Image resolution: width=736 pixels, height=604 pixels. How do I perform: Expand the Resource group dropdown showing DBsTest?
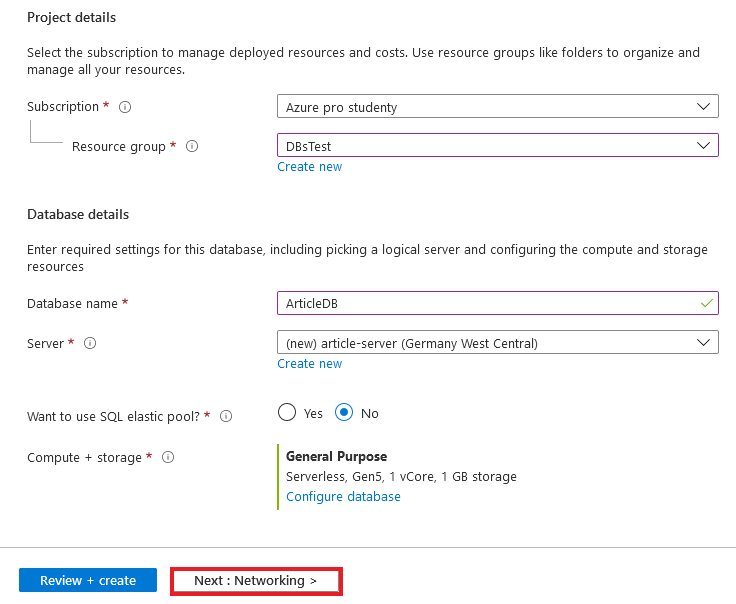pyautogui.click(x=497, y=146)
